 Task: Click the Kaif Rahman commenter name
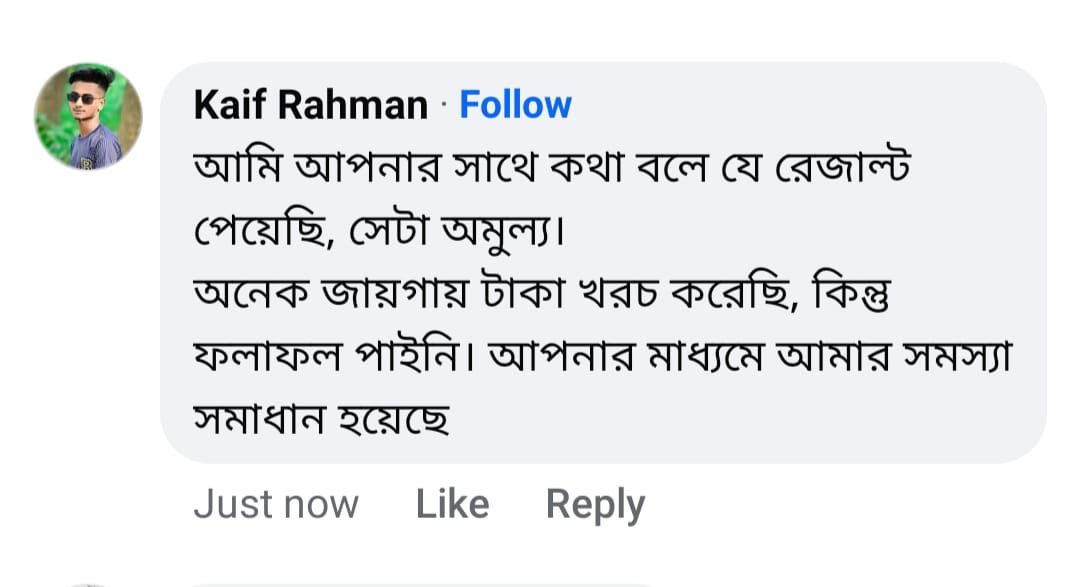(310, 105)
